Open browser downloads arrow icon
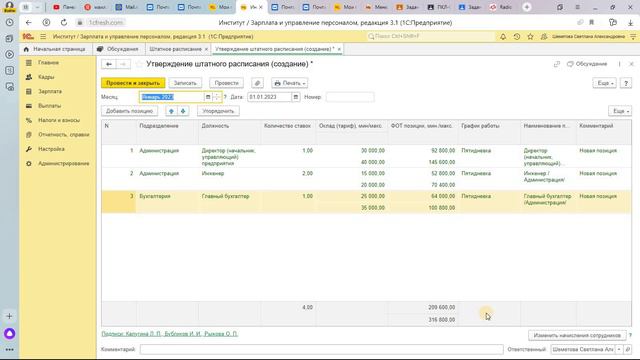 630,22
